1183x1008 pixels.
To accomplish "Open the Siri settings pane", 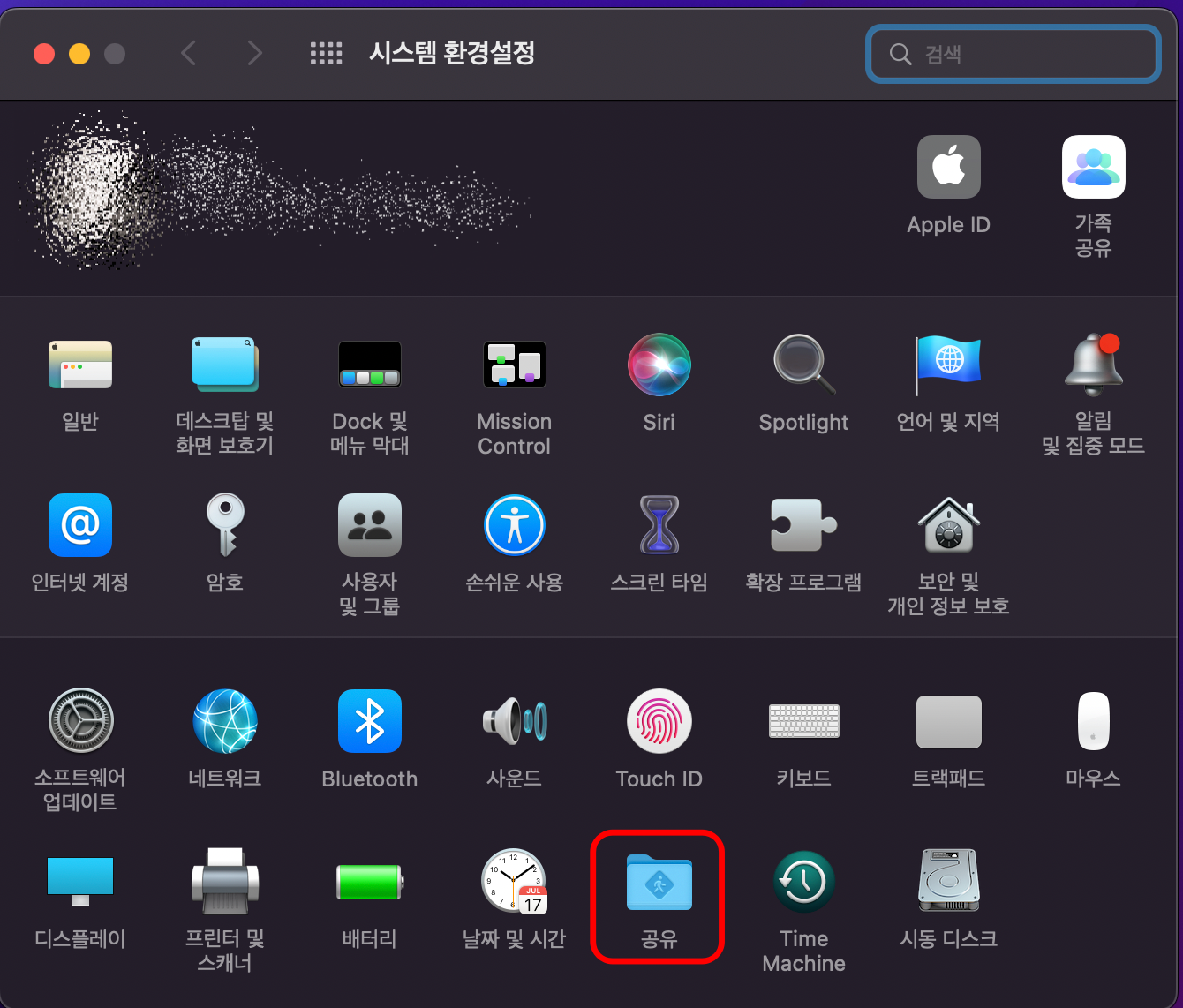I will 659,365.
